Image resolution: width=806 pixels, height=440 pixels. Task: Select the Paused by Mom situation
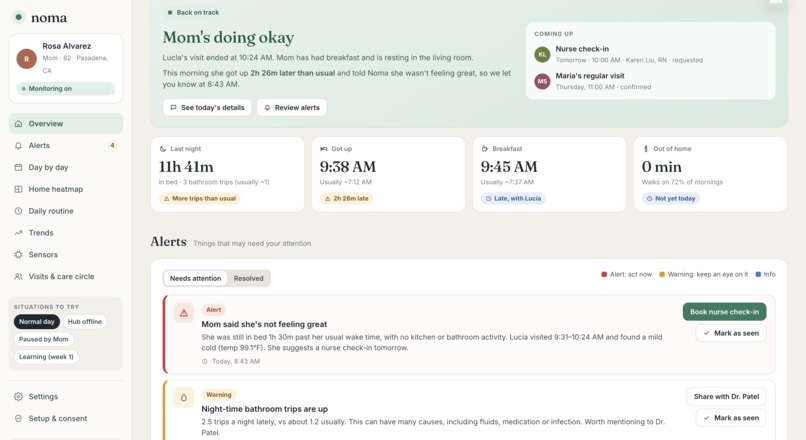[44, 339]
